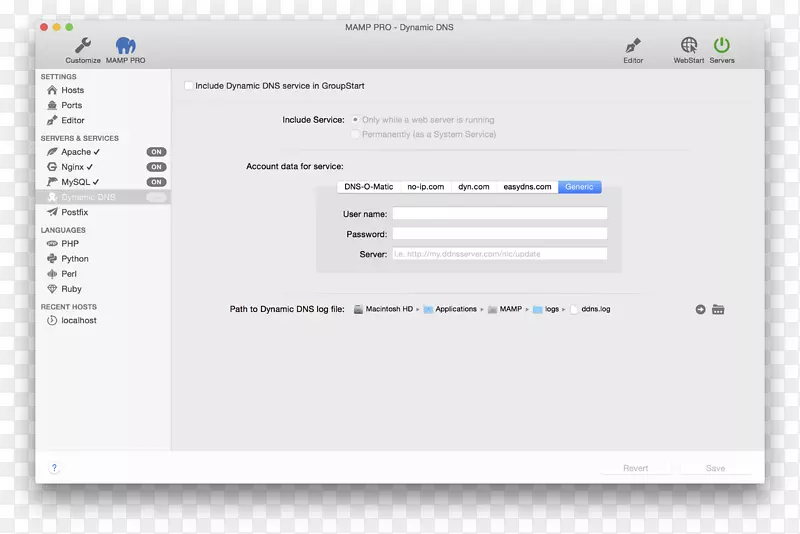Select Dynamic DNS in sidebar
This screenshot has width=800, height=534.
(103, 197)
